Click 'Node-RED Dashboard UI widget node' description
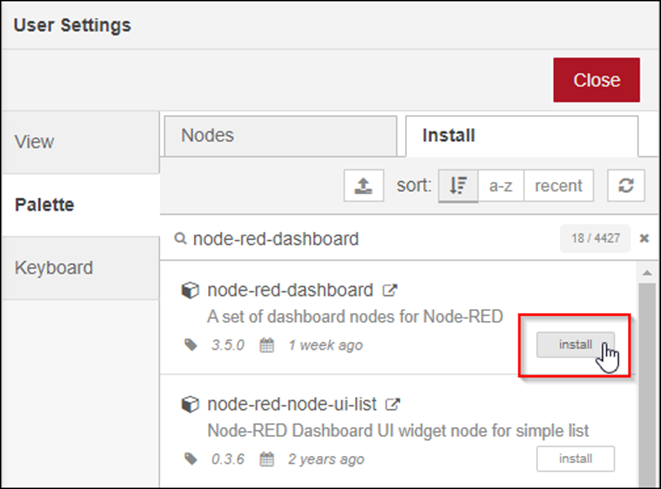The image size is (661, 489). click(x=398, y=431)
